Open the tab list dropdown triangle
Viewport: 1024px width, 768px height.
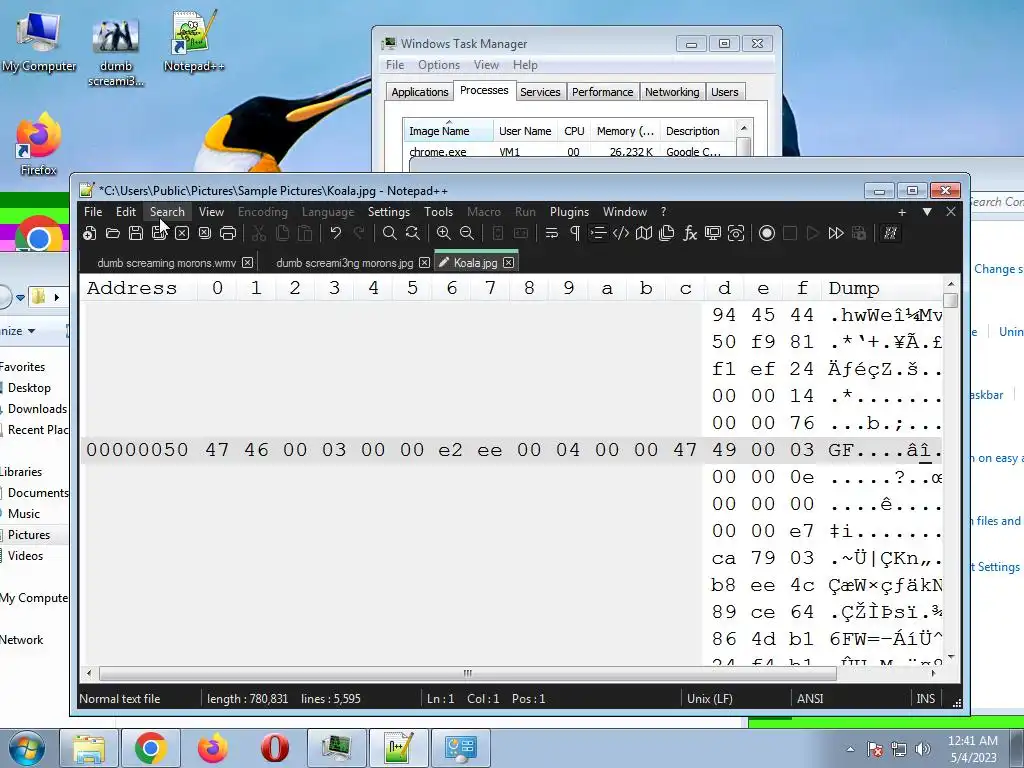coord(927,212)
